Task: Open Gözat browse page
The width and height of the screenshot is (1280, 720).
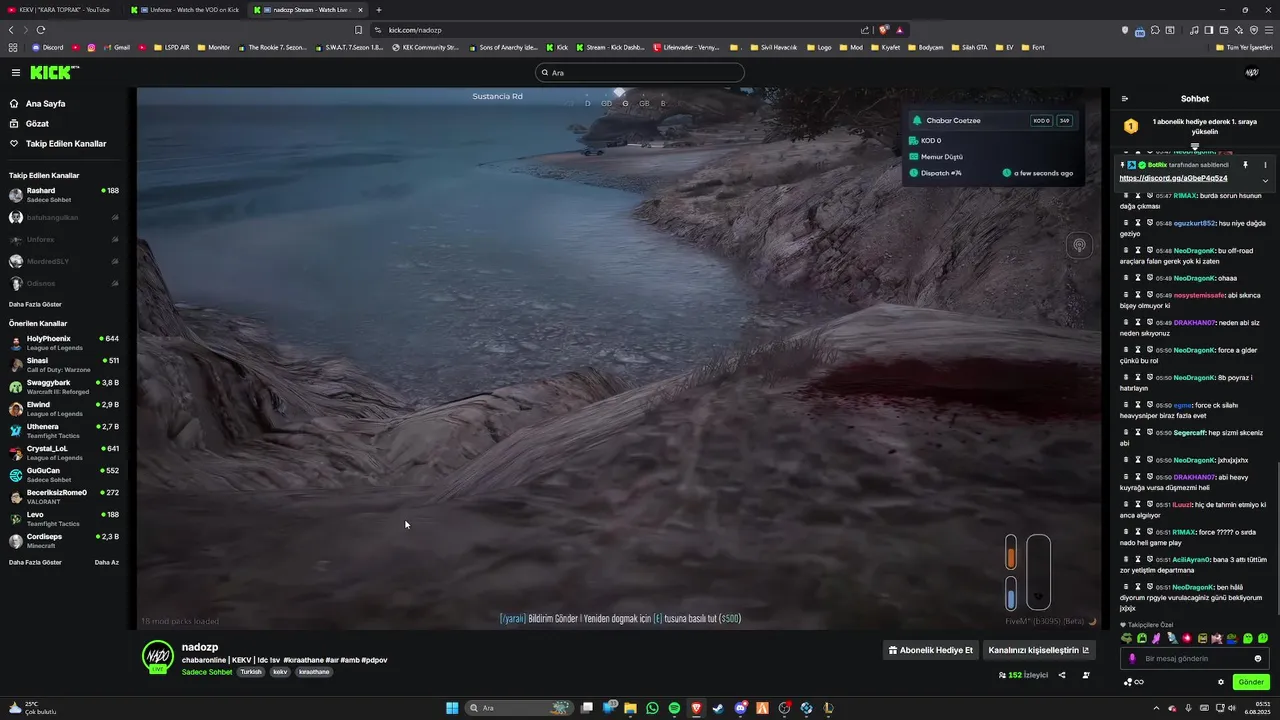Action: click(37, 124)
